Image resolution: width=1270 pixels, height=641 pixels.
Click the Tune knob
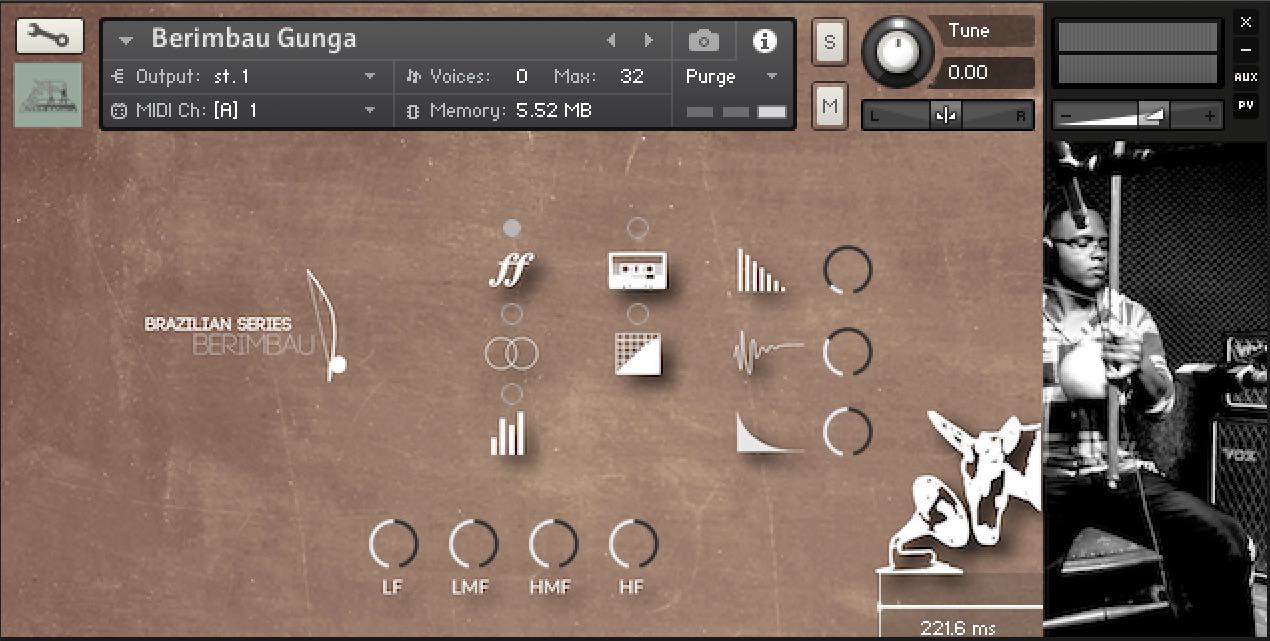click(897, 51)
